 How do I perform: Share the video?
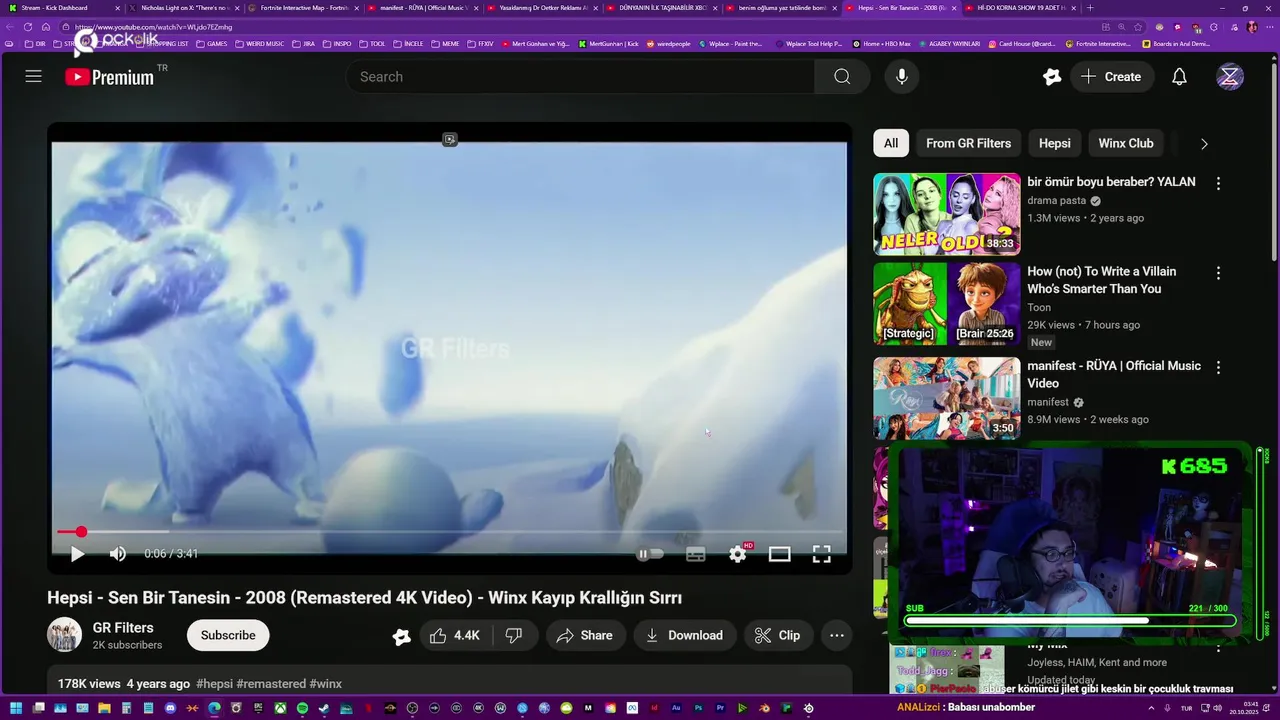(585, 635)
